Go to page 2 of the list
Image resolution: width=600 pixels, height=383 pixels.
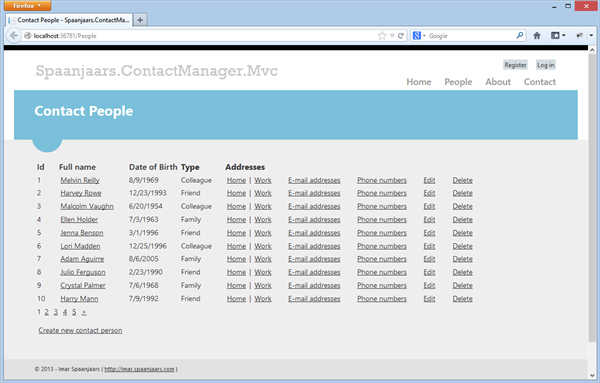pyautogui.click(x=46, y=312)
